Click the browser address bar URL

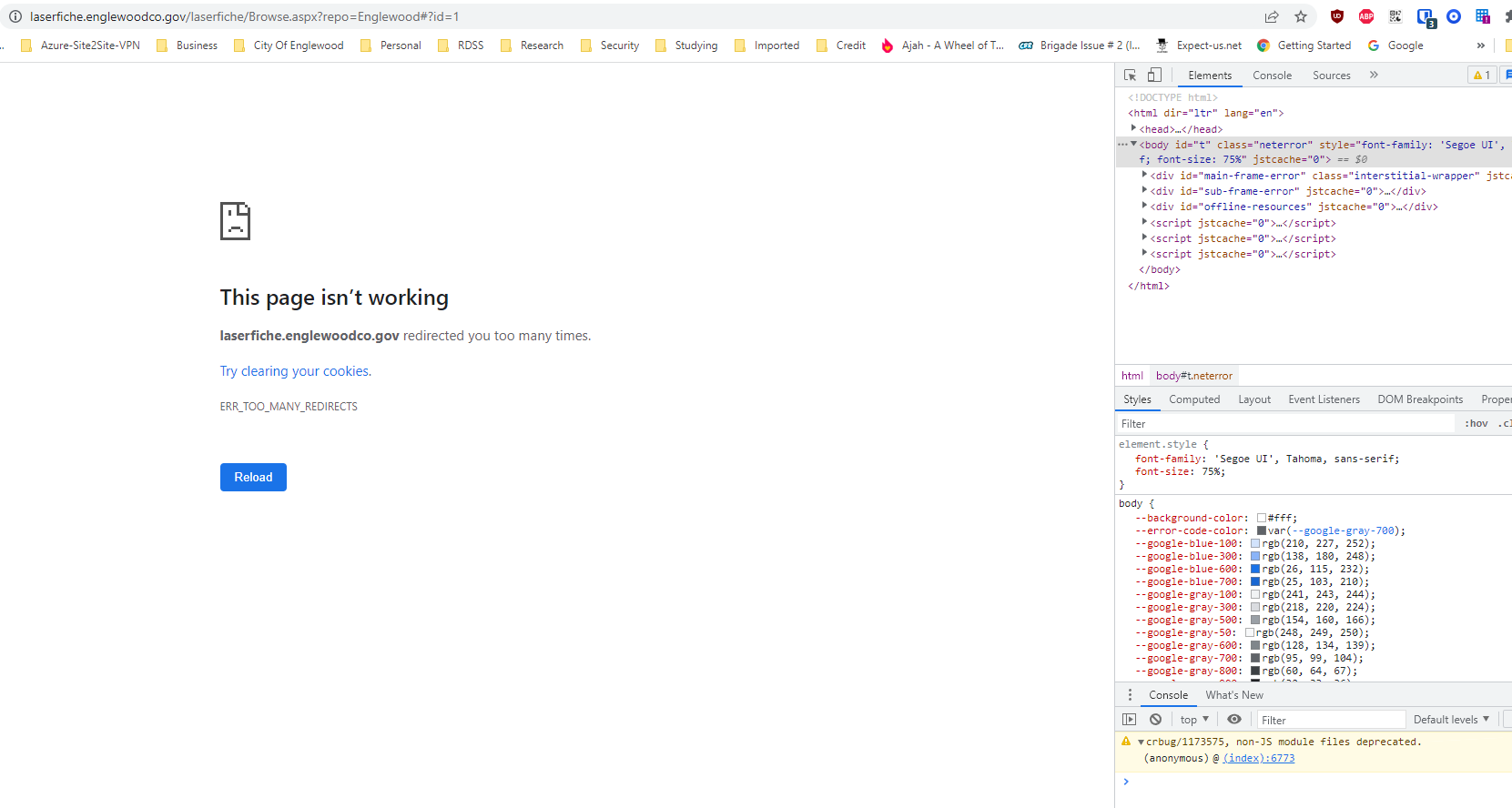[x=244, y=16]
